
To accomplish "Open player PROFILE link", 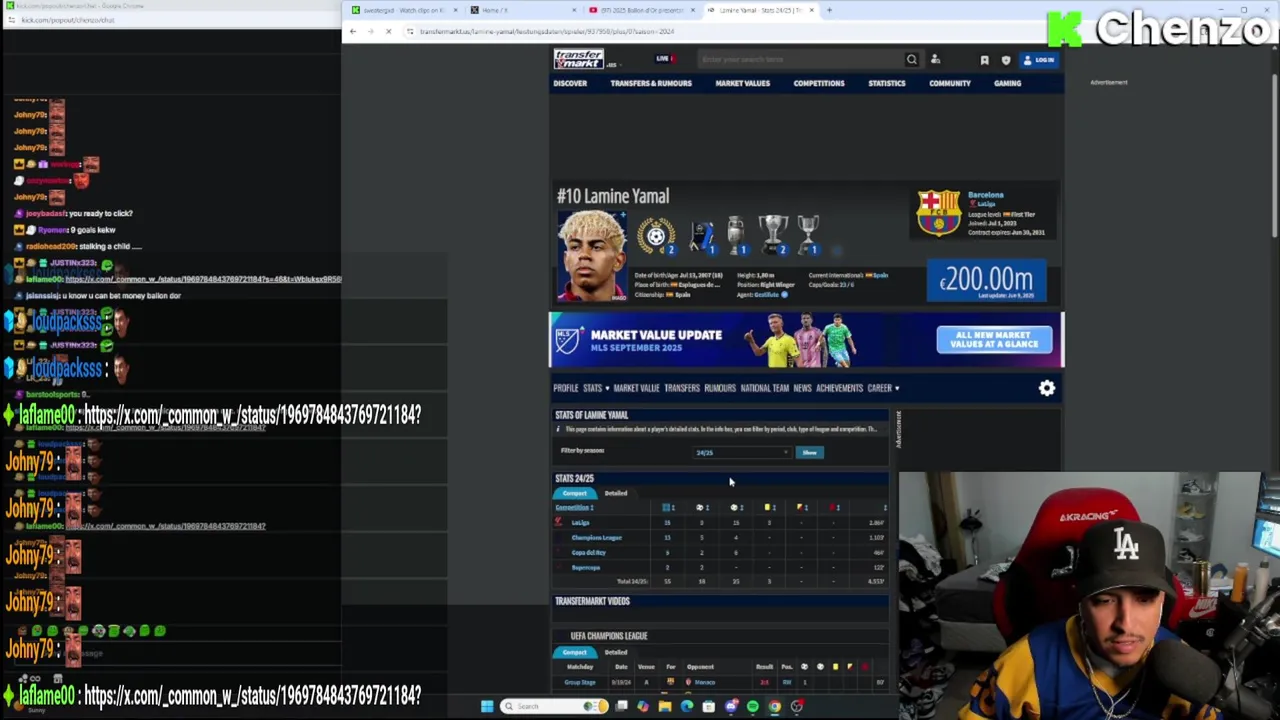I will 566,388.
